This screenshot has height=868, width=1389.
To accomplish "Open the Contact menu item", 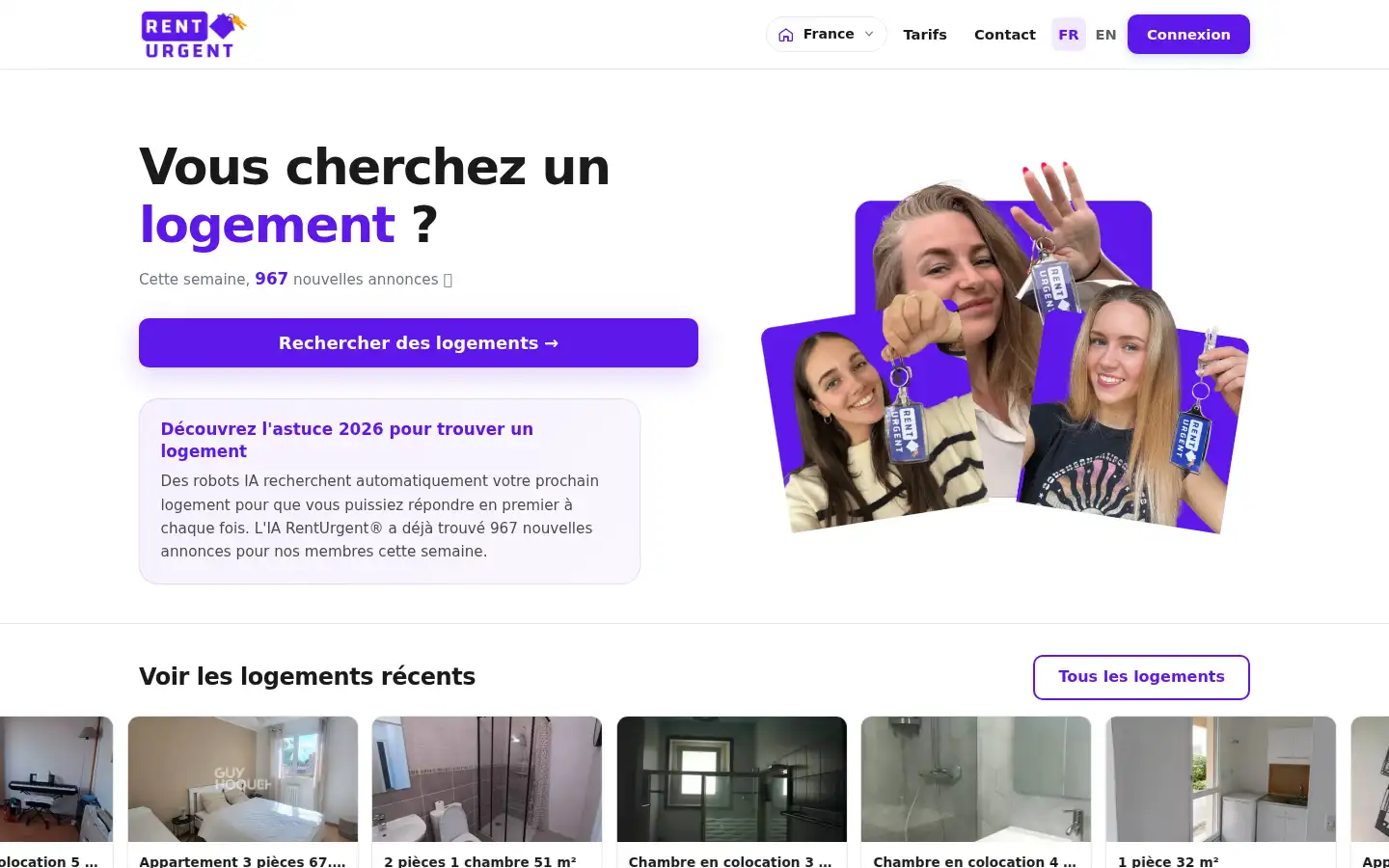I will [1005, 35].
